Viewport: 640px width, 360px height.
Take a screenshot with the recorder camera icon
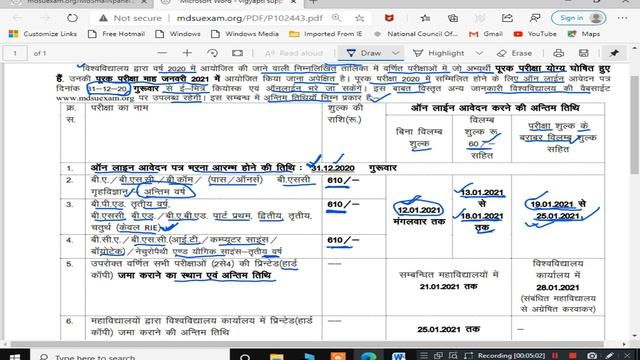[x=592, y=356]
